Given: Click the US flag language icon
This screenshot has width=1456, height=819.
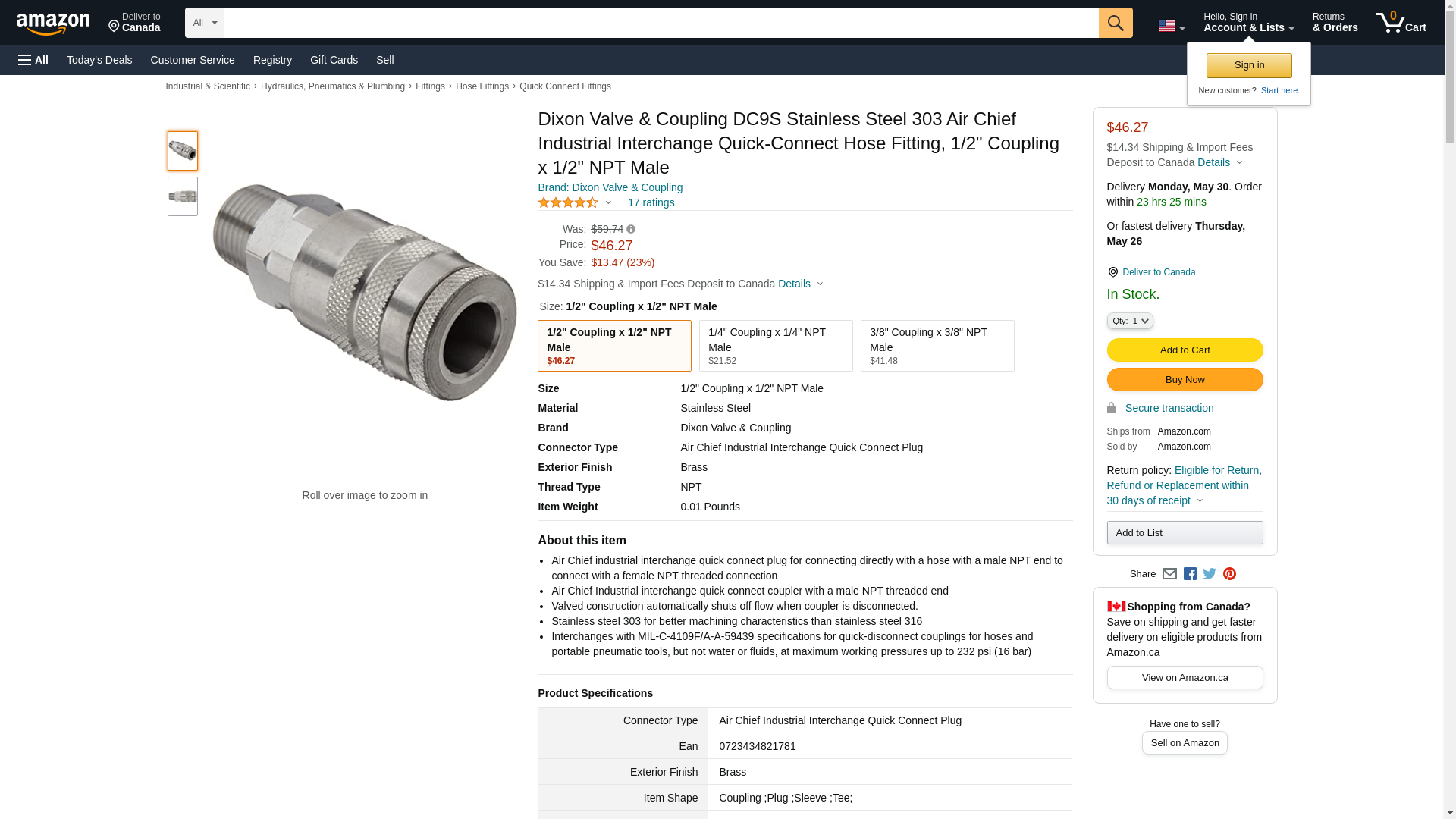Looking at the screenshot, I should pos(1171,27).
